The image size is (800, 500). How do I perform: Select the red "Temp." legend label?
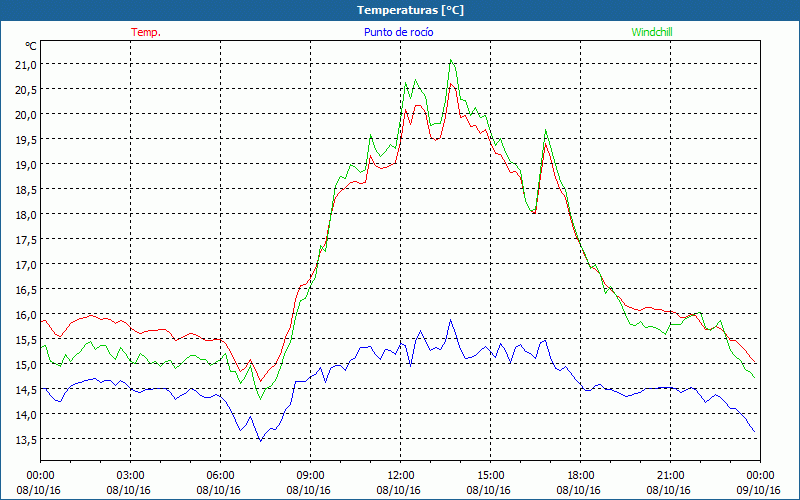pos(146,32)
